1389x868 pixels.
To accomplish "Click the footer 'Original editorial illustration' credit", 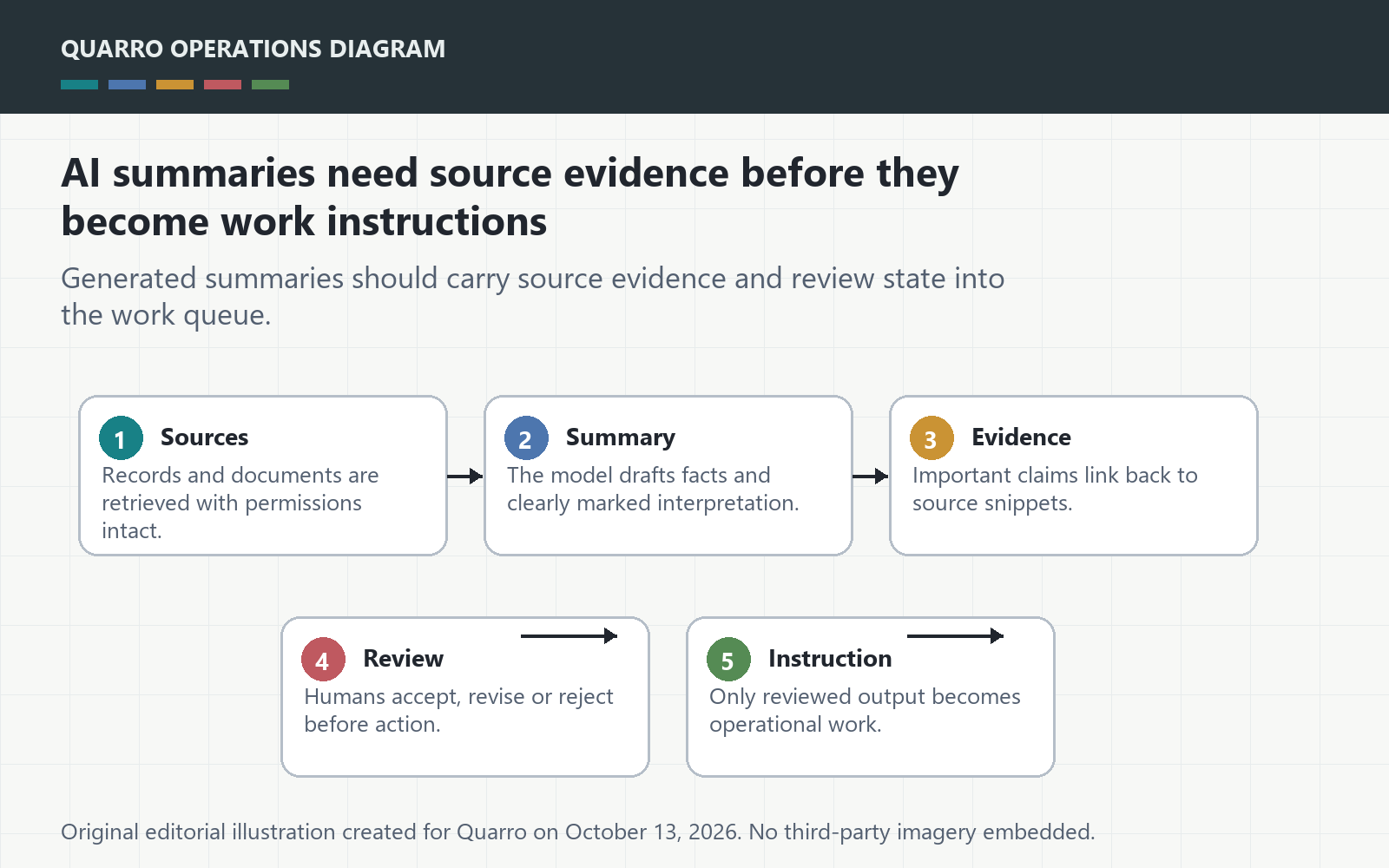I will [x=577, y=832].
